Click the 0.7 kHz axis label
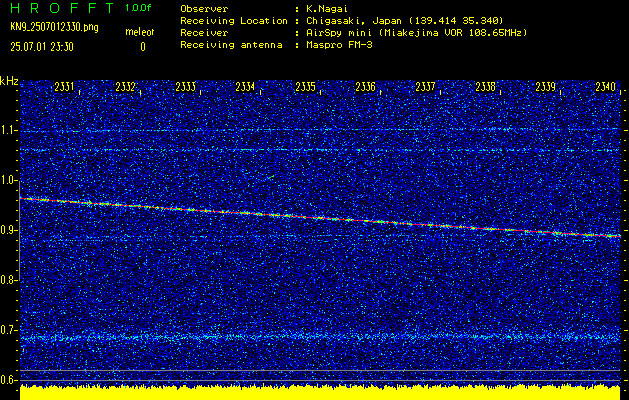 (7, 330)
